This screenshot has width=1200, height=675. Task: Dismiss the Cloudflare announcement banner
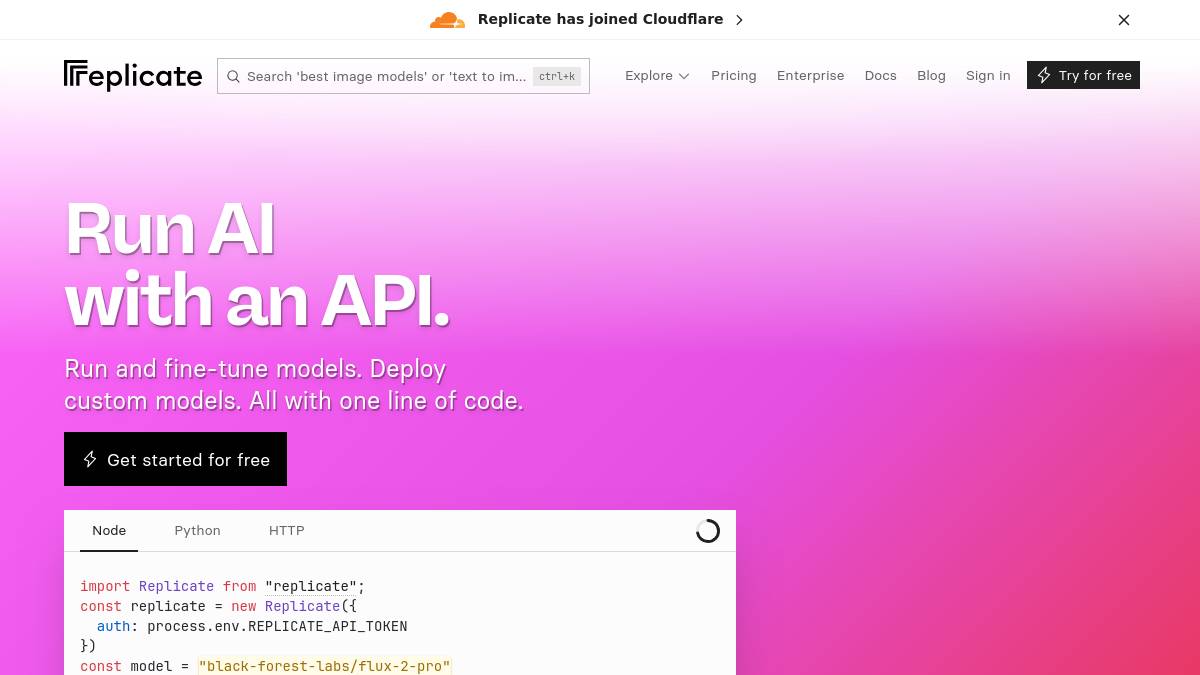point(1124,20)
